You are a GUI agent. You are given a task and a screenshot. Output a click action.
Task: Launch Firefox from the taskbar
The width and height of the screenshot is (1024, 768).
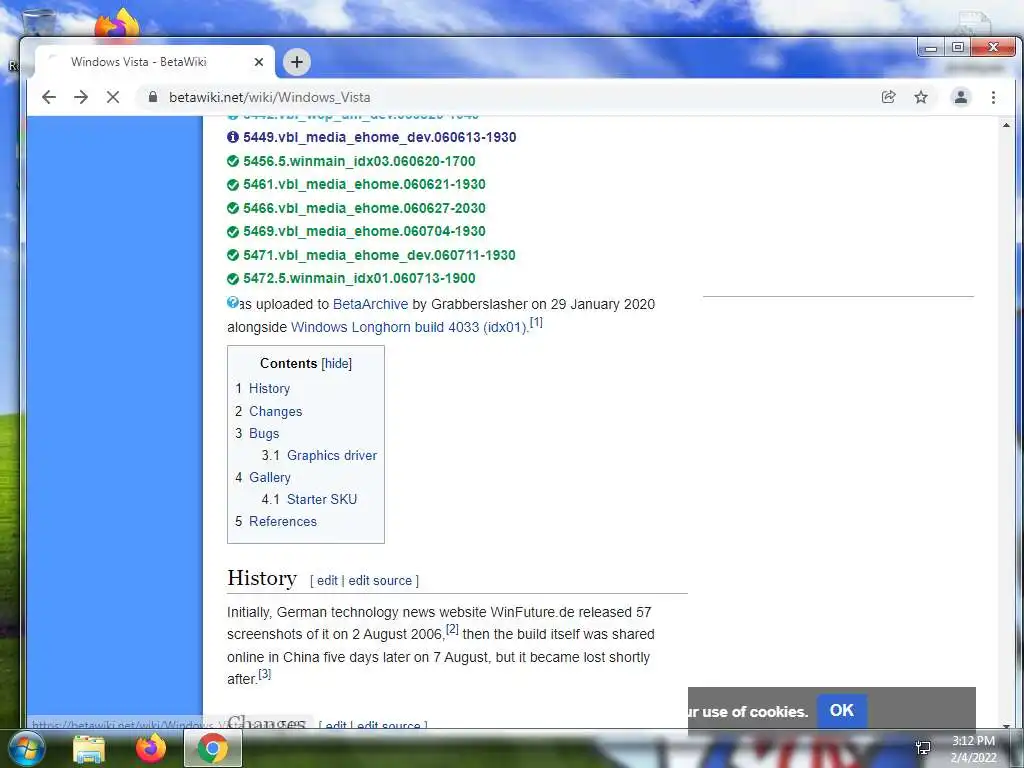click(151, 748)
